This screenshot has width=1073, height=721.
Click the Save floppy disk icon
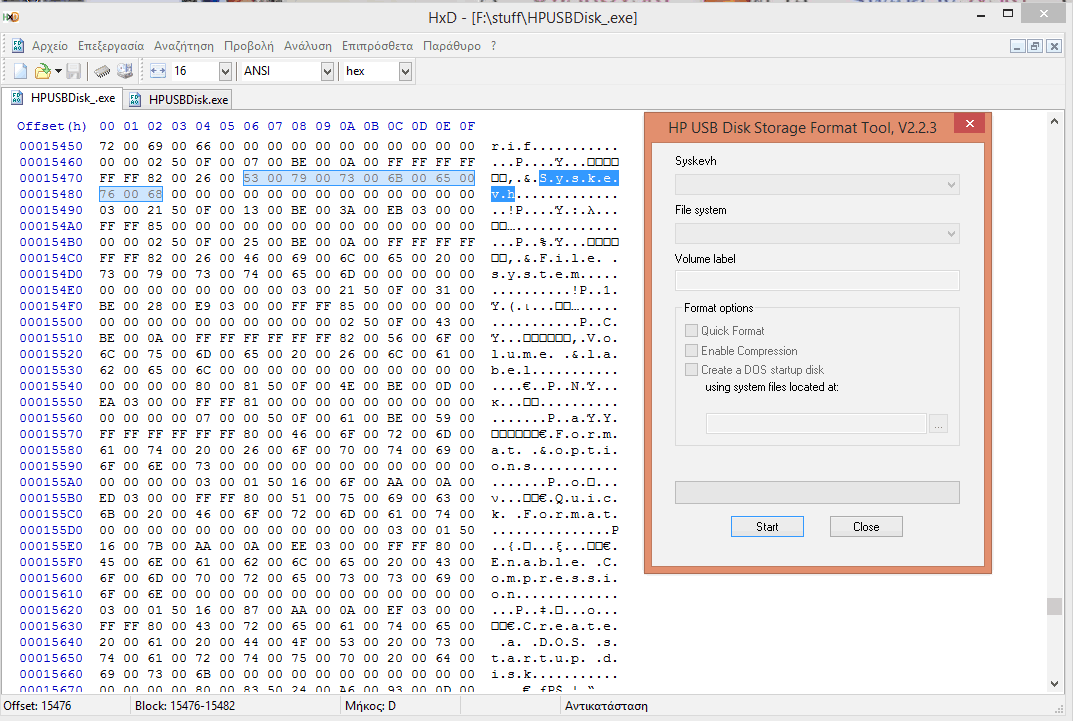pyautogui.click(x=74, y=71)
